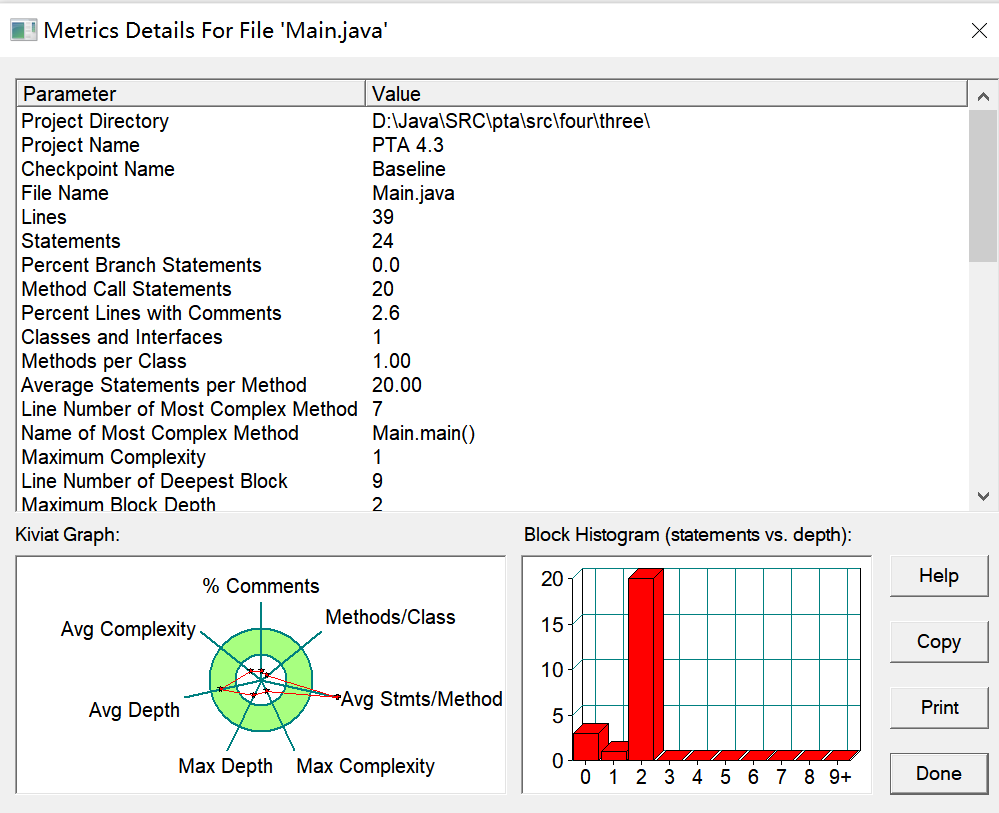This screenshot has width=999, height=813.
Task: Click the 'Max Depth' Kiviat label
Action: tap(226, 766)
